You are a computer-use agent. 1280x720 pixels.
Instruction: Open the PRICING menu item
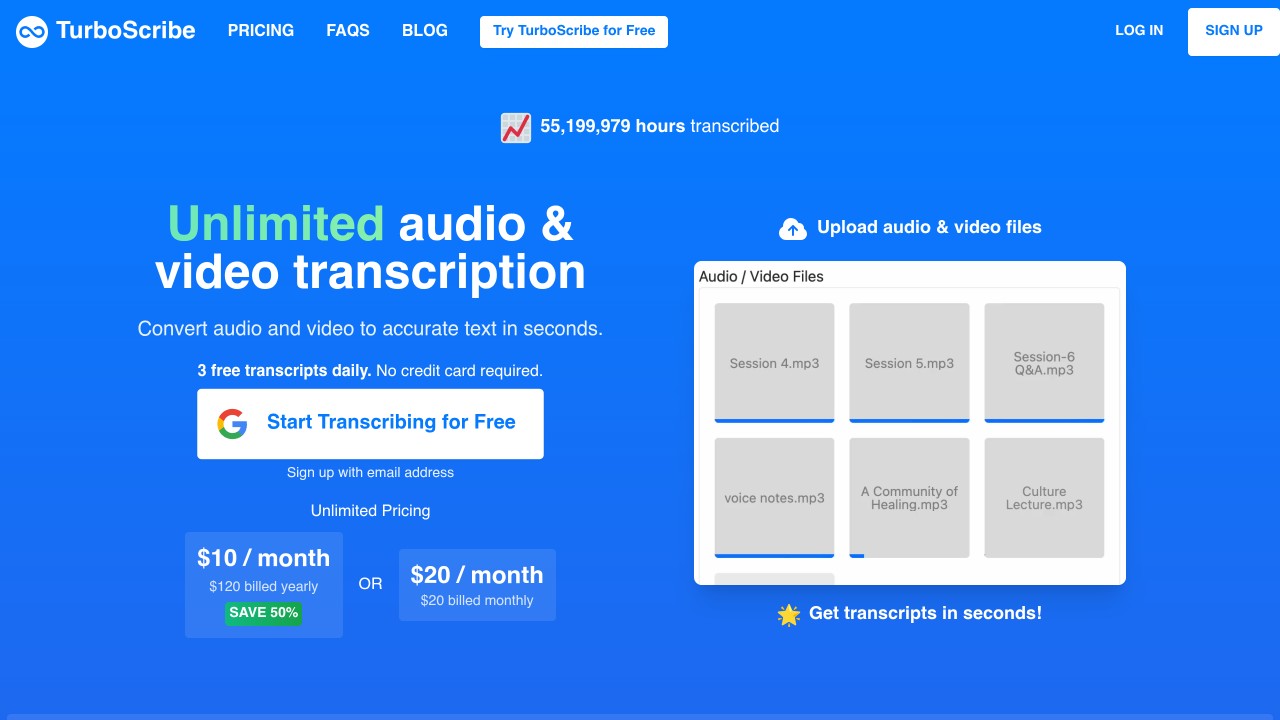pyautogui.click(x=261, y=31)
